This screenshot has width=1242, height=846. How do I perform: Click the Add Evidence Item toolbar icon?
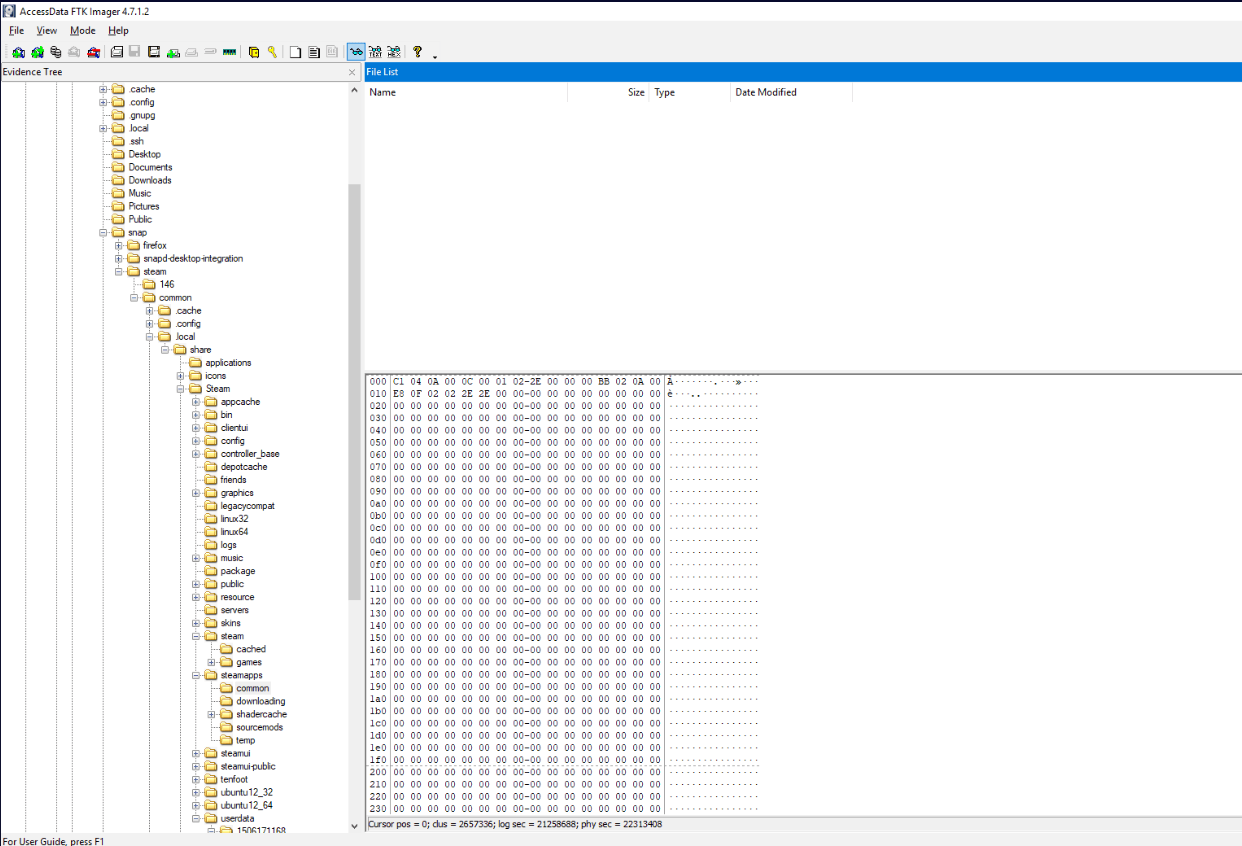[18, 52]
